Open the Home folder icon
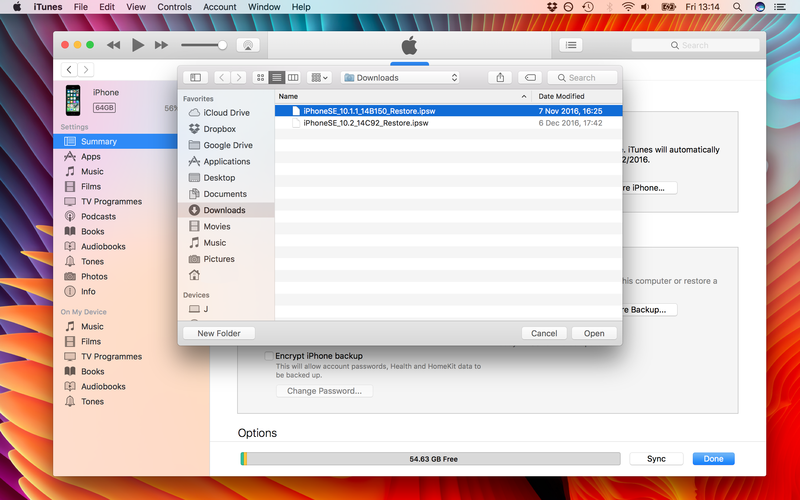This screenshot has height=500, width=800. tap(194, 275)
